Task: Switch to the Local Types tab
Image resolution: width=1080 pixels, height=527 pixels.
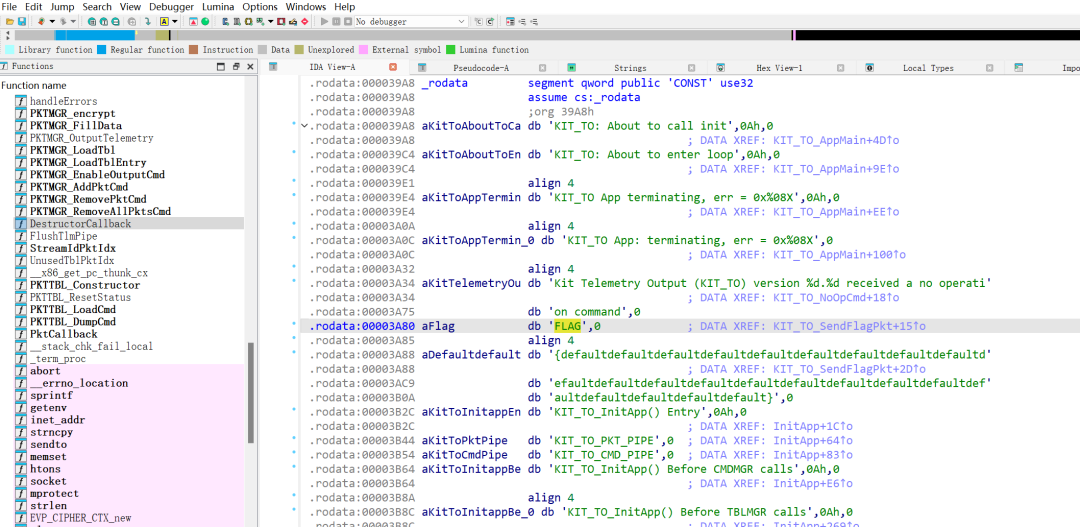Action: [928, 68]
